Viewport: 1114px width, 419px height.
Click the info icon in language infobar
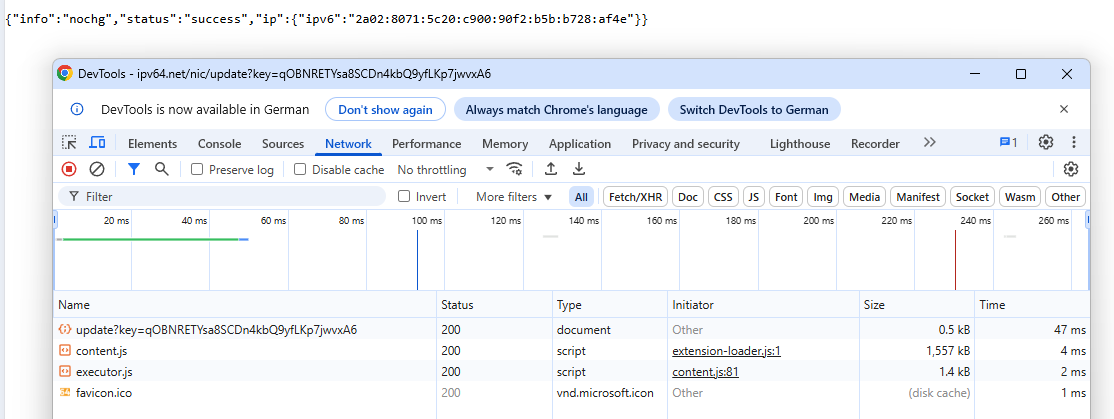77,109
